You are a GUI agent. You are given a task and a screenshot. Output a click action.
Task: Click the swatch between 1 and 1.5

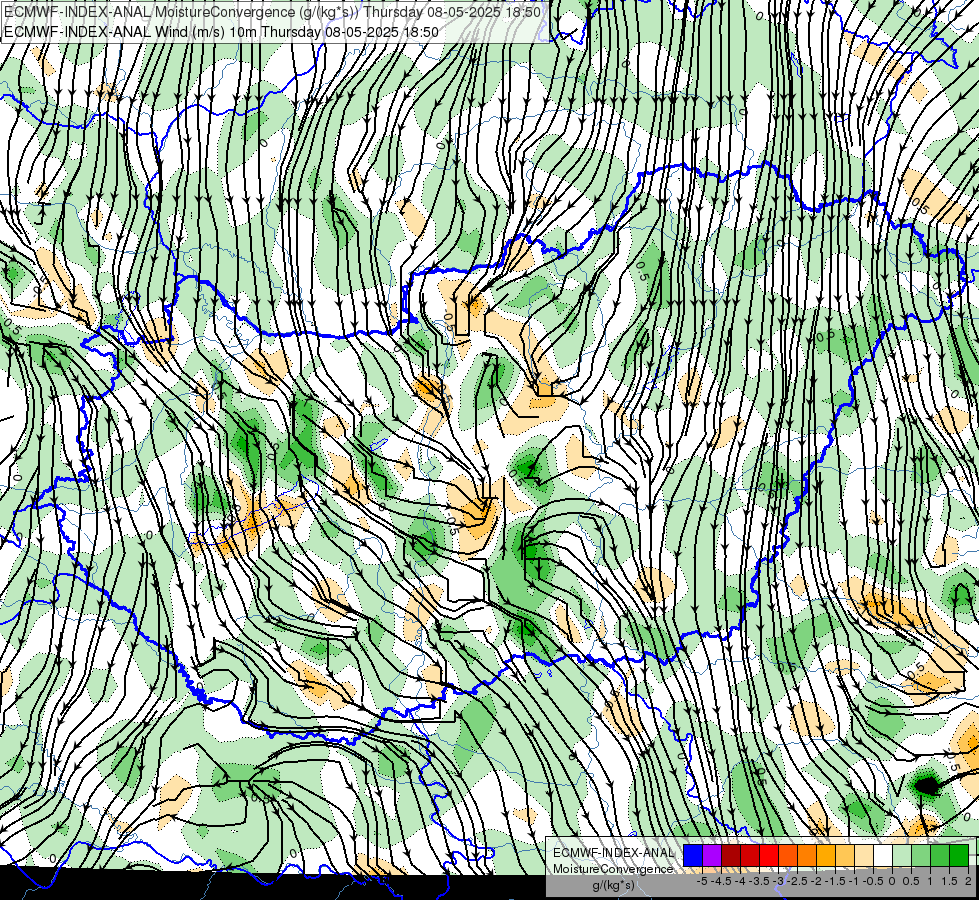(x=940, y=856)
